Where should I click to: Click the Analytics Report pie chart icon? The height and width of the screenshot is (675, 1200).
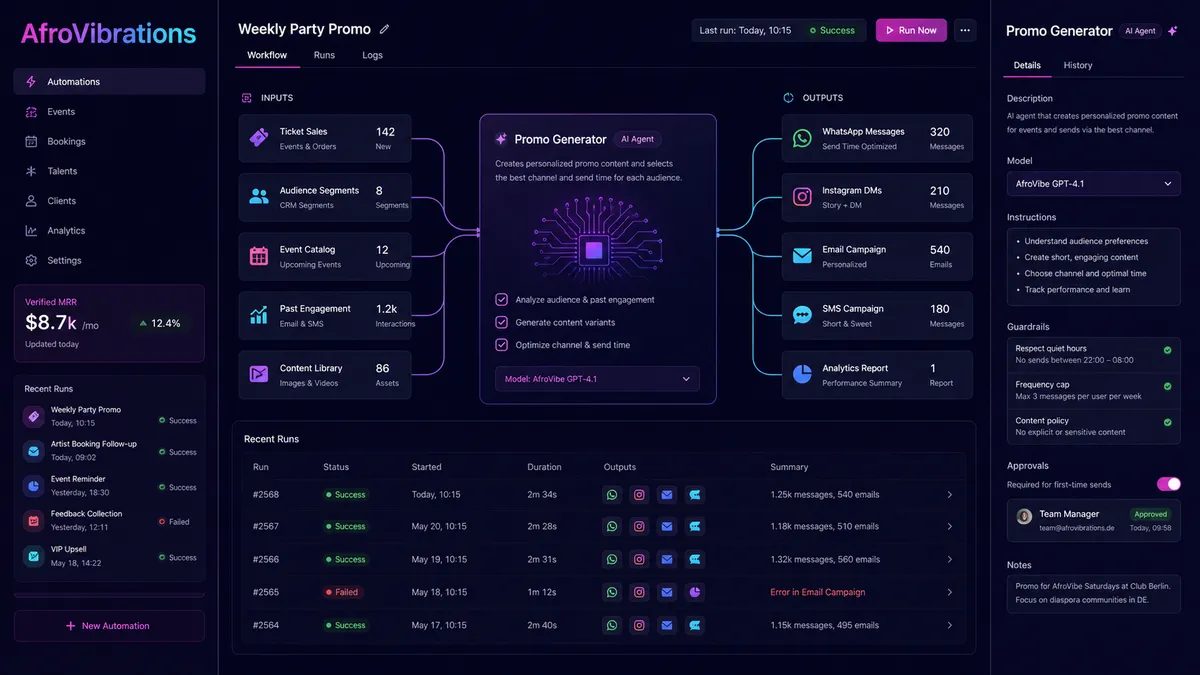(x=802, y=374)
